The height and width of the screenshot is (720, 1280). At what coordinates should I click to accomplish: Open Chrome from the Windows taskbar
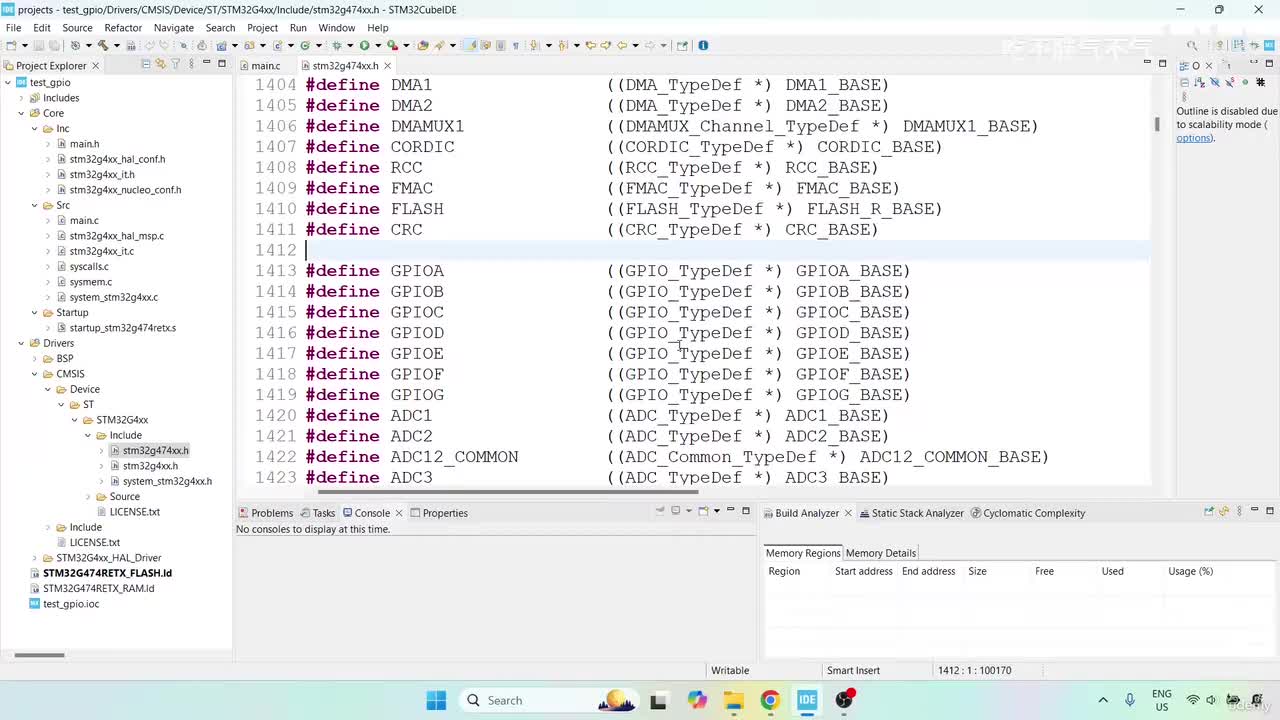click(x=769, y=700)
